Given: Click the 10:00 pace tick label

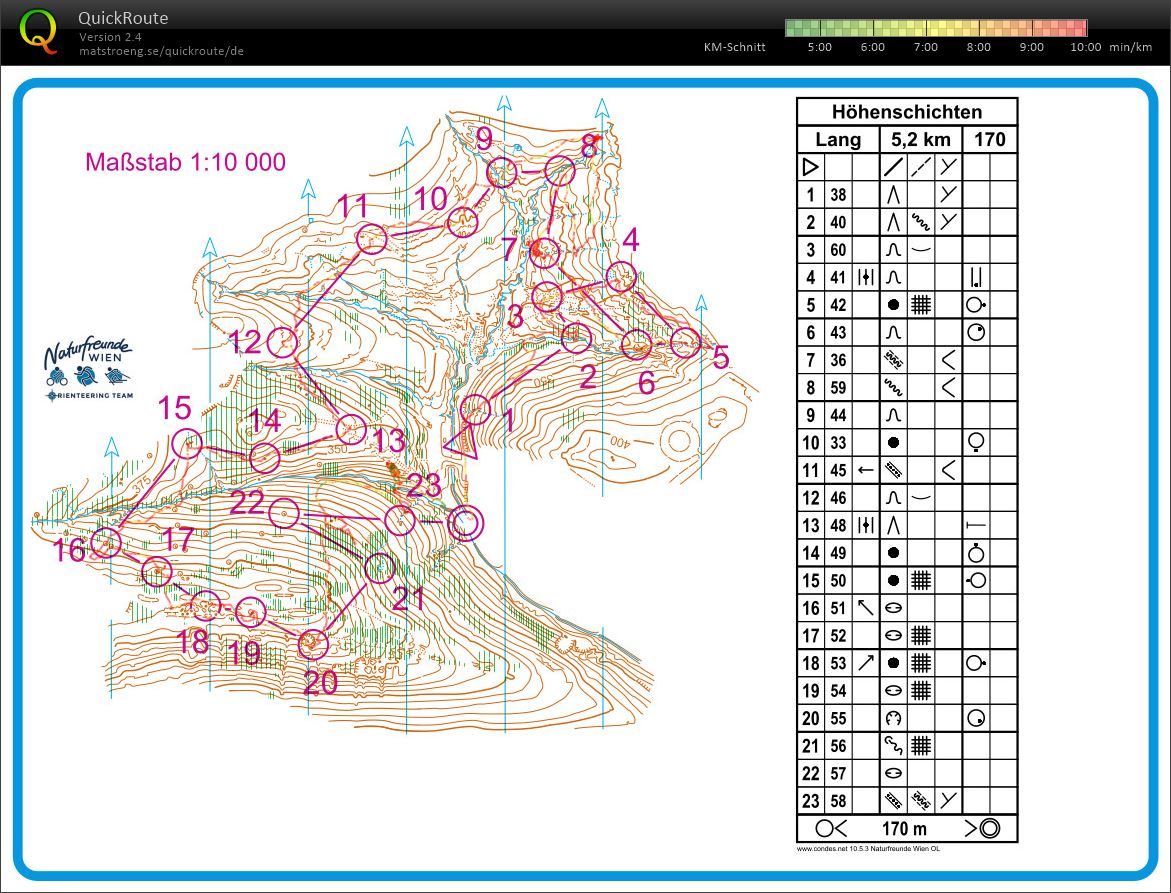Looking at the screenshot, I should pos(1085,47).
